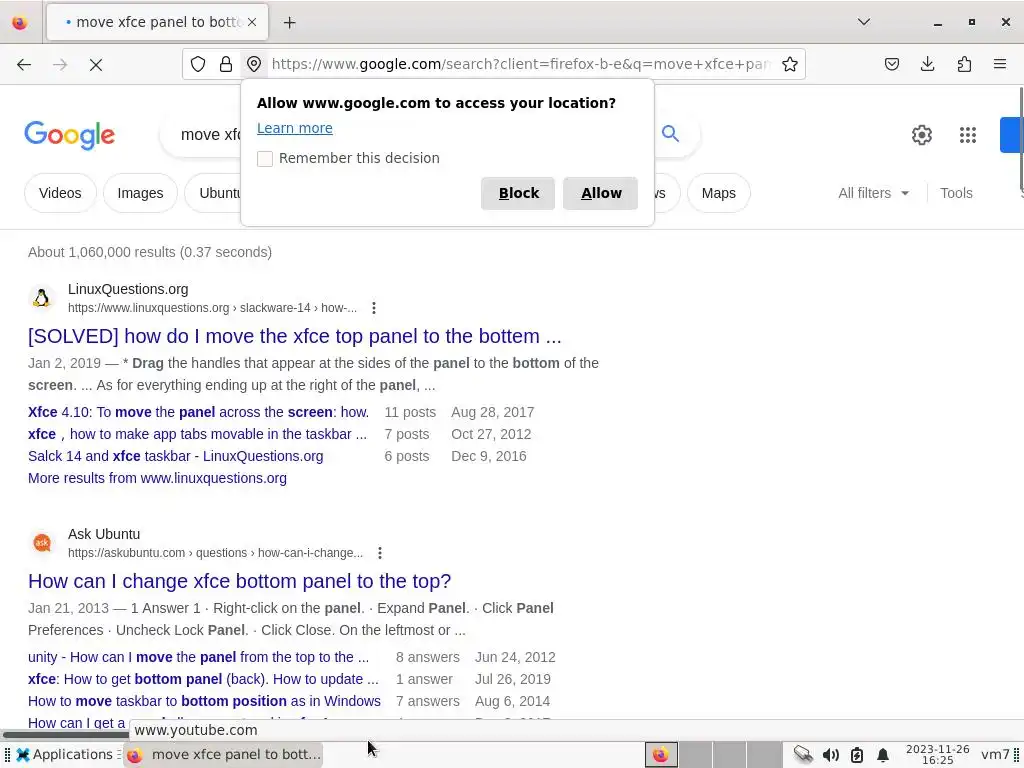Open power manager battery tray icon
Screen dimensions: 1024x768
[x=857, y=755]
